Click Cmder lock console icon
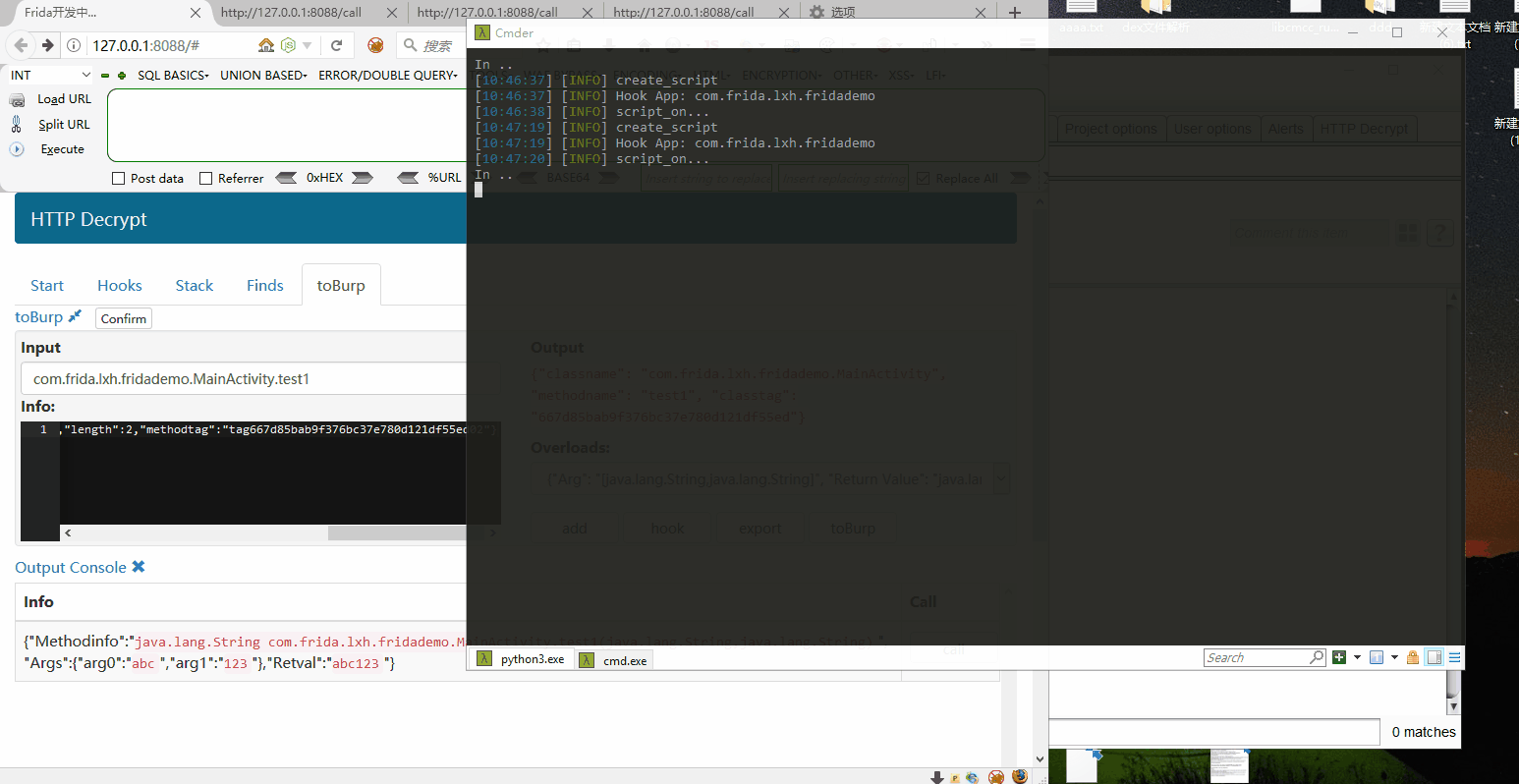1519x784 pixels. [x=1413, y=657]
